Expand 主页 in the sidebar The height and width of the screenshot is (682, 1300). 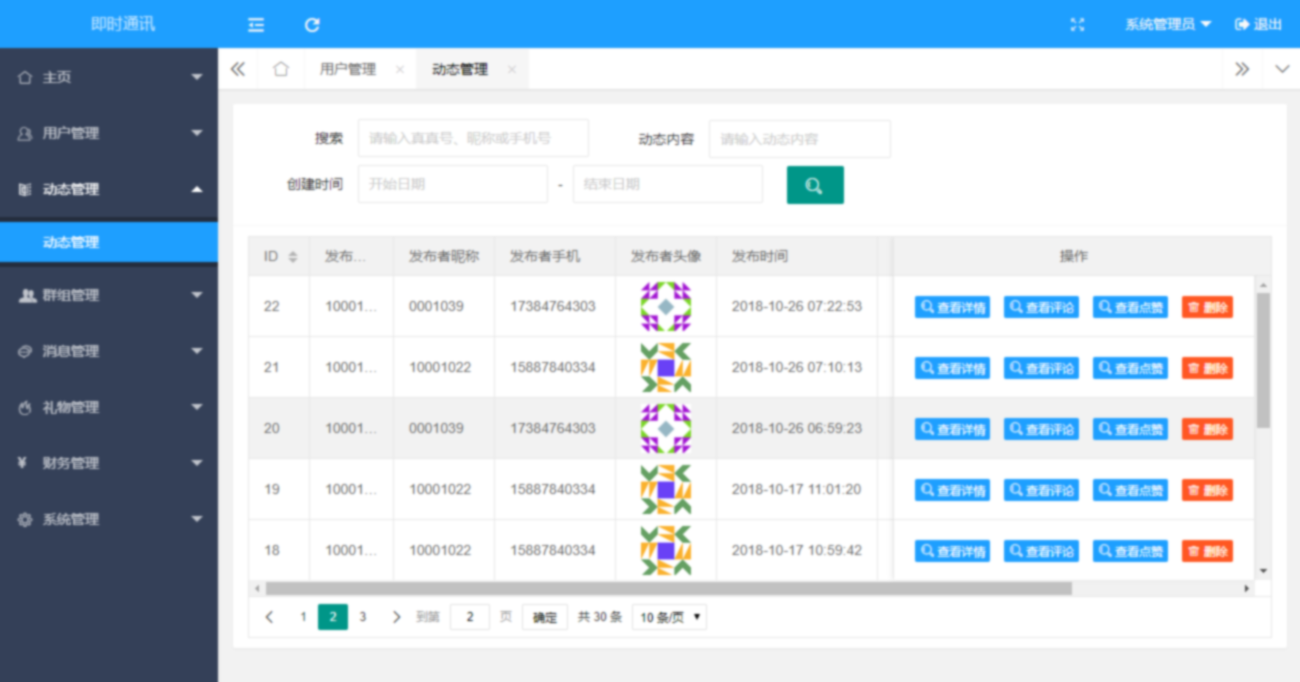pyautogui.click(x=109, y=77)
